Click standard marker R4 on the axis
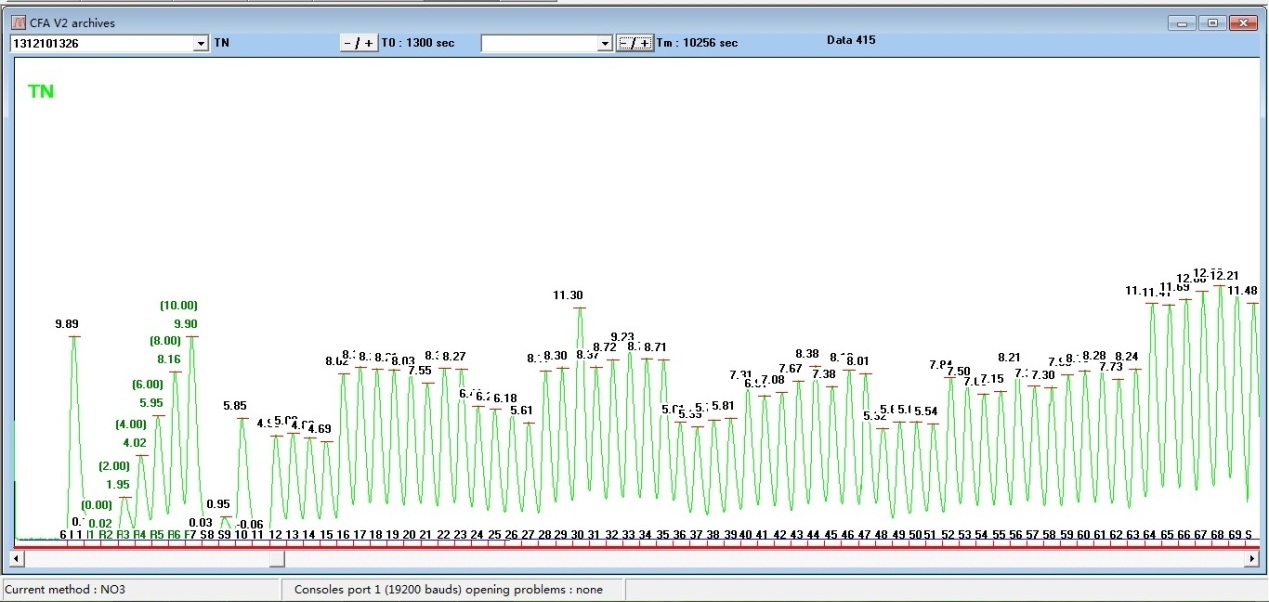This screenshot has width=1269, height=602. (140, 536)
